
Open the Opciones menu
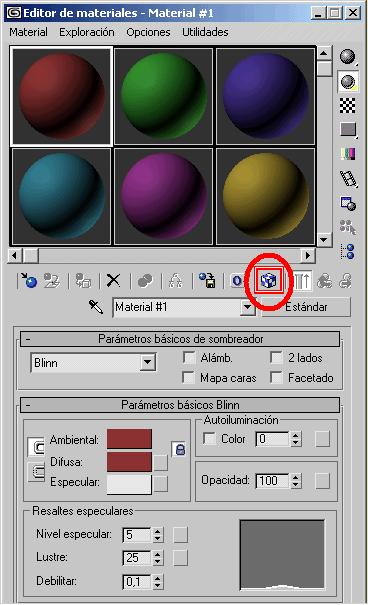(x=148, y=32)
